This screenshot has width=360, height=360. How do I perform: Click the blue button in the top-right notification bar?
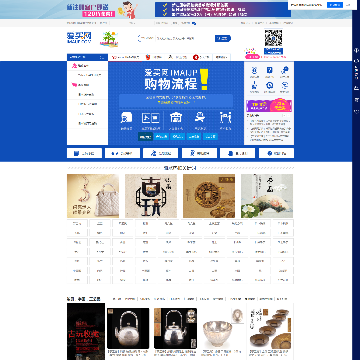point(335,5)
